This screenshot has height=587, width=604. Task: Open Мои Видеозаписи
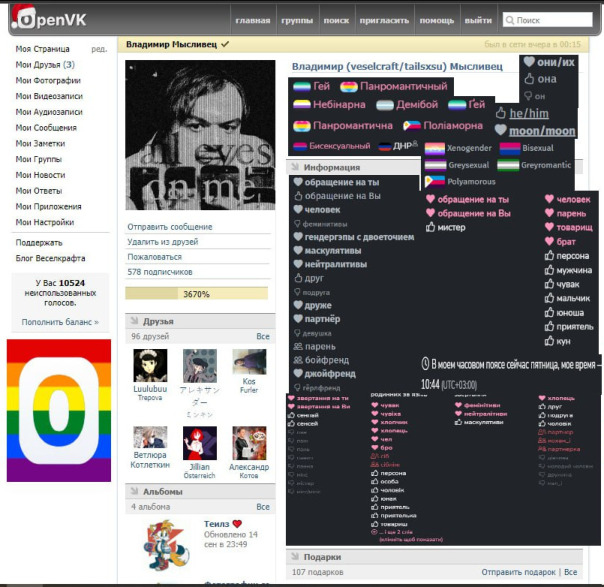point(49,96)
